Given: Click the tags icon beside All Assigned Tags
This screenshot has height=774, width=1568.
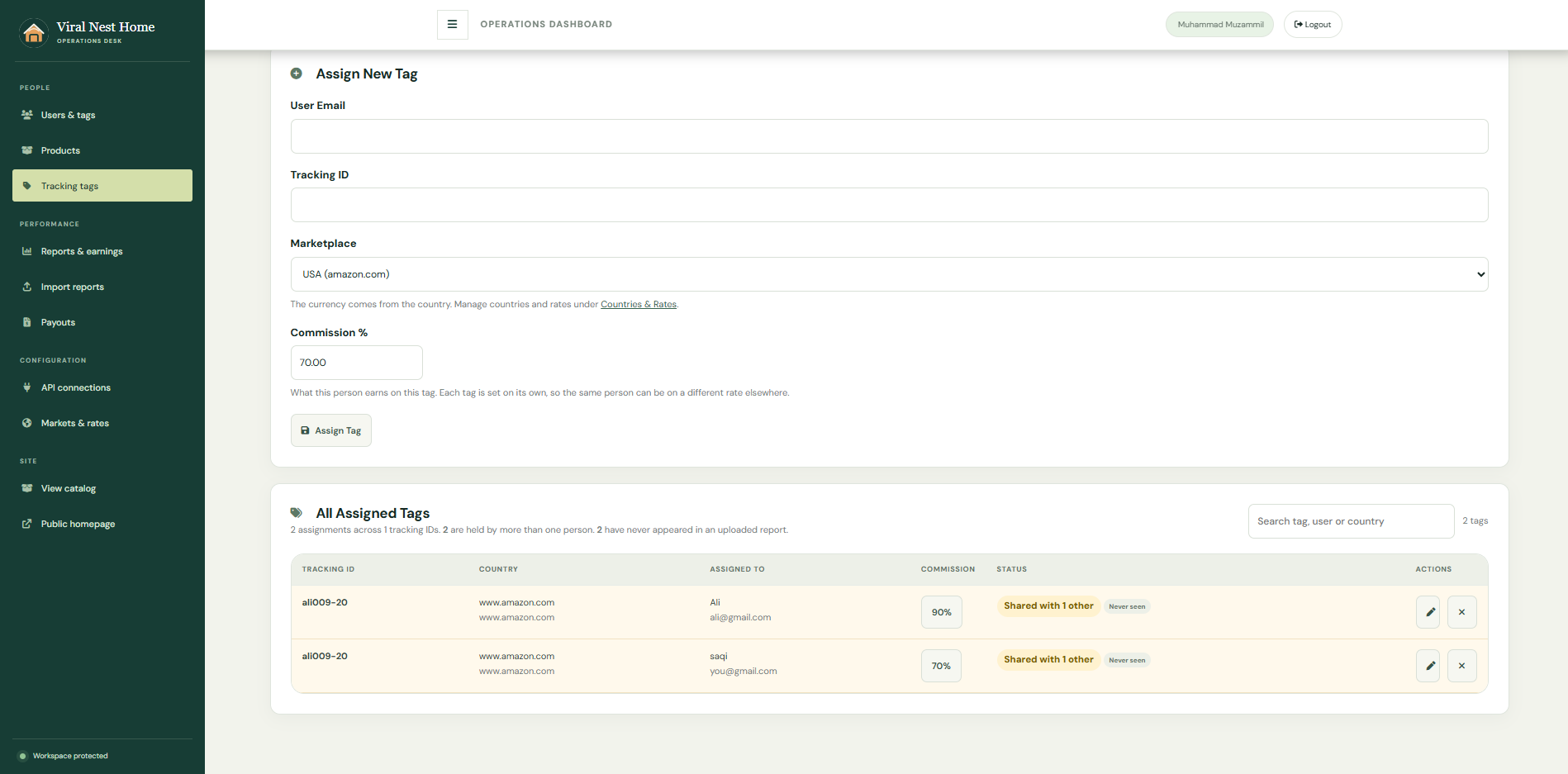Looking at the screenshot, I should tap(297, 513).
